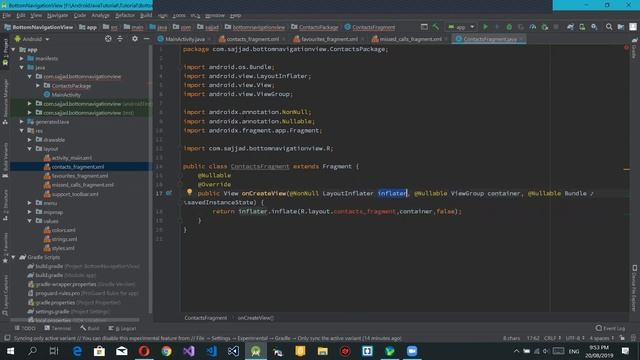Viewport: 640px width, 360px height.
Task: Open the Navigate menu
Action: pos(58,16)
